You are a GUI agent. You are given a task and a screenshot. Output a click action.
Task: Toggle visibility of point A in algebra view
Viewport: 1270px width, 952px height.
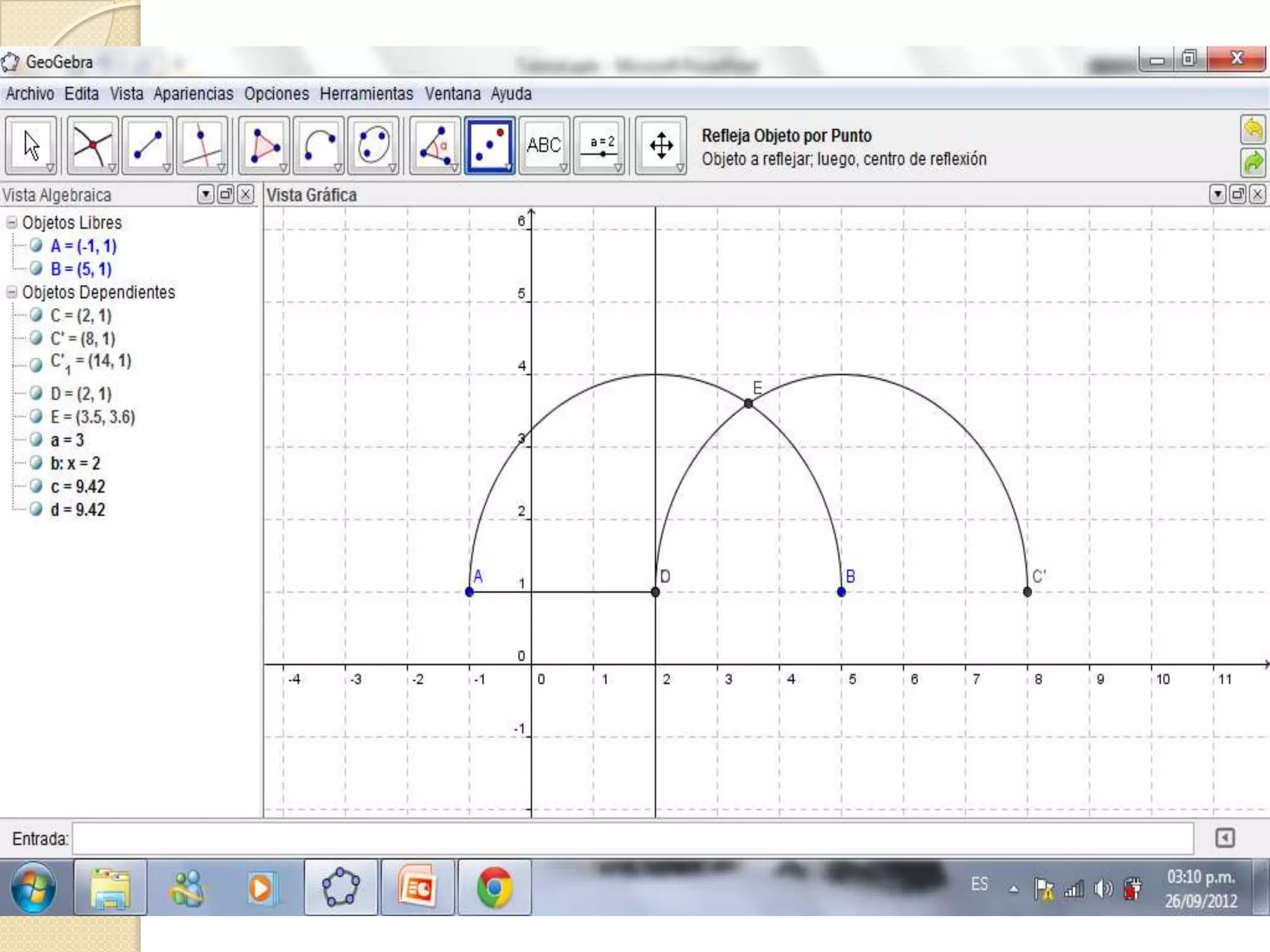(x=37, y=245)
